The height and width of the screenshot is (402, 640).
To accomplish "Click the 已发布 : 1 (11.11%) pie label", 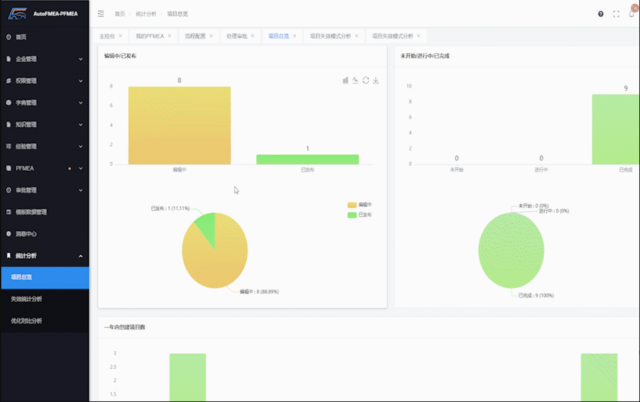I will click(170, 208).
